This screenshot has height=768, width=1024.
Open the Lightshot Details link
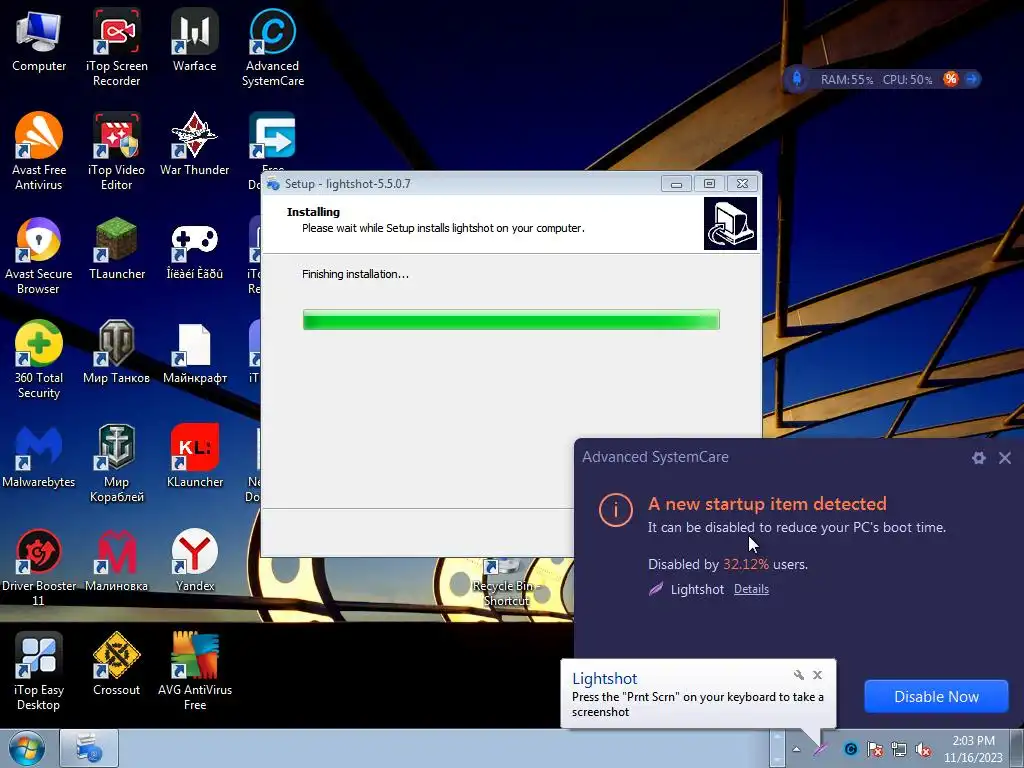click(x=751, y=589)
